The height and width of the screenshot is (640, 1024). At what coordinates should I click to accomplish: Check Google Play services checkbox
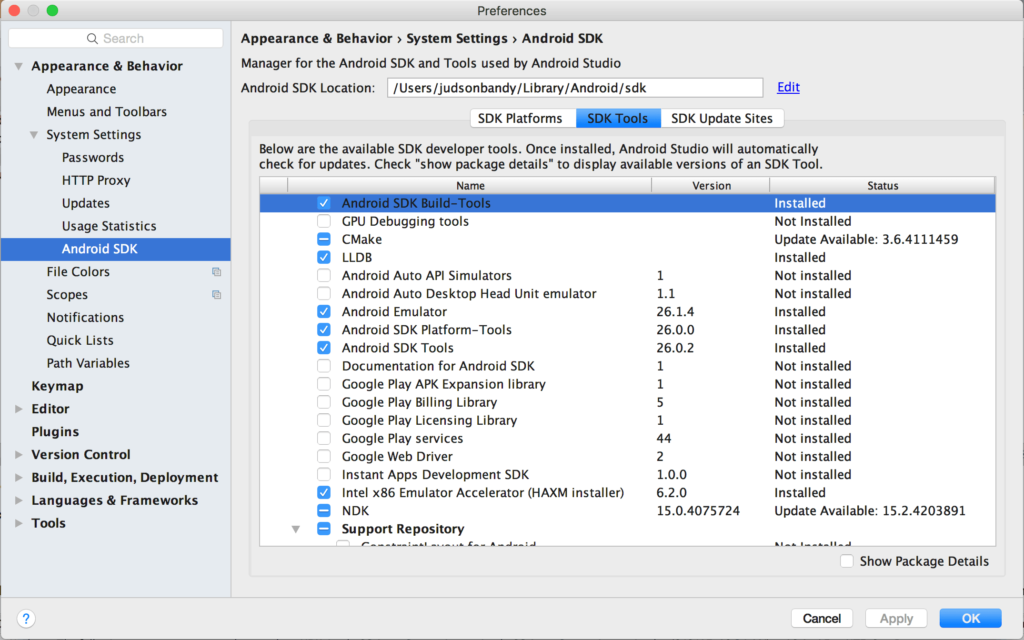(324, 438)
